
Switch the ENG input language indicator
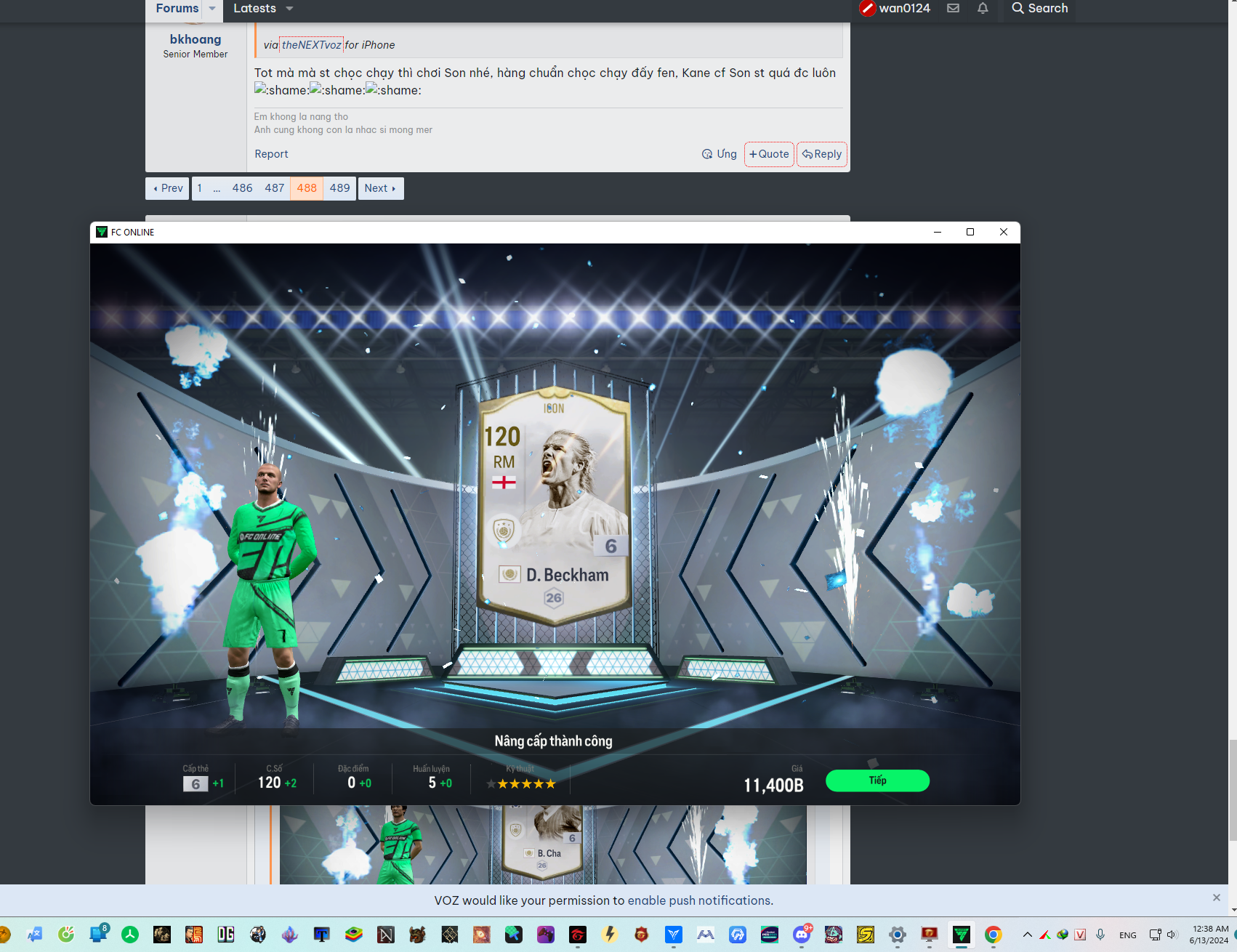pyautogui.click(x=1128, y=935)
